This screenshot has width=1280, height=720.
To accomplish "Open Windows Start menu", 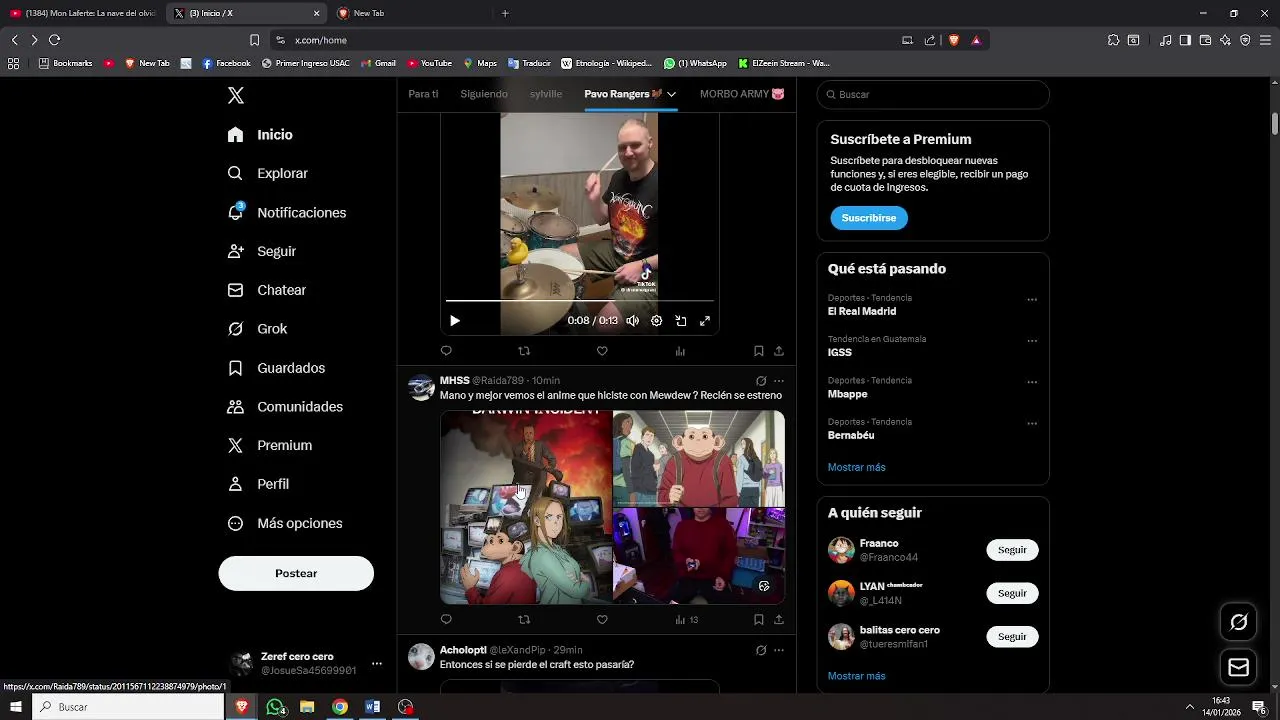I will (x=16, y=707).
